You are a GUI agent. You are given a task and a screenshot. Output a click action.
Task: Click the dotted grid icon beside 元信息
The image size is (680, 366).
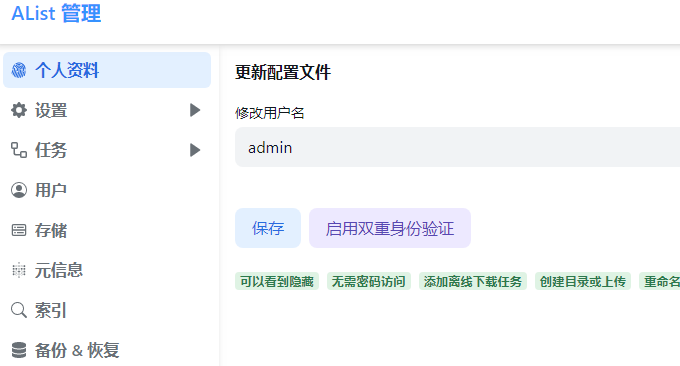coord(19,270)
